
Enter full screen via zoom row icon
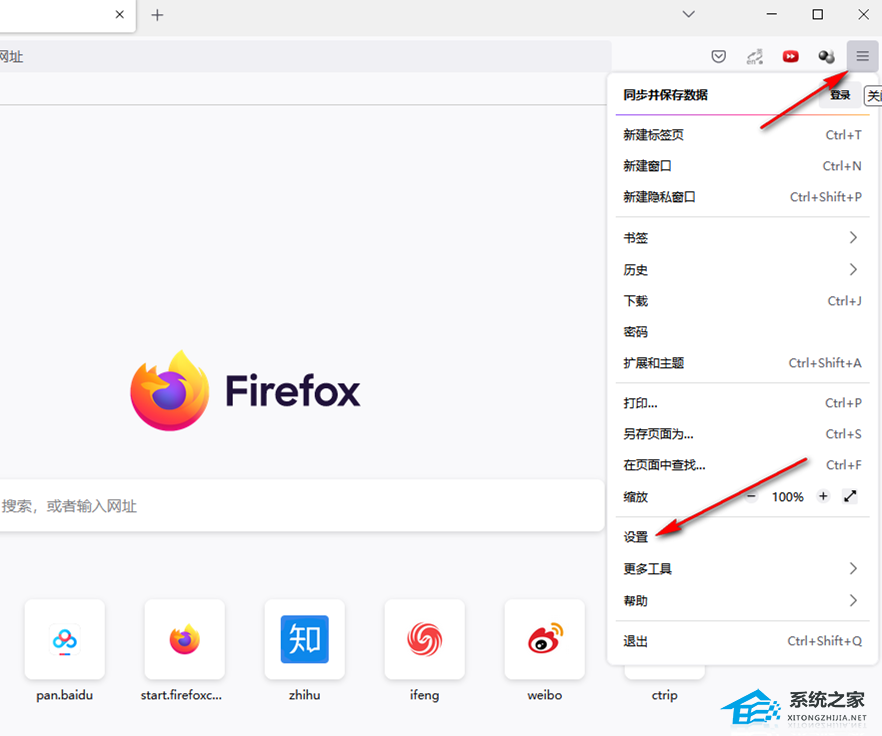(850, 496)
